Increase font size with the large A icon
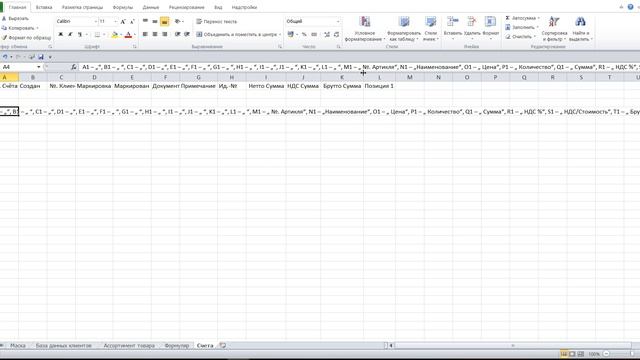Viewport: 640px width, 360px height. (123, 21)
